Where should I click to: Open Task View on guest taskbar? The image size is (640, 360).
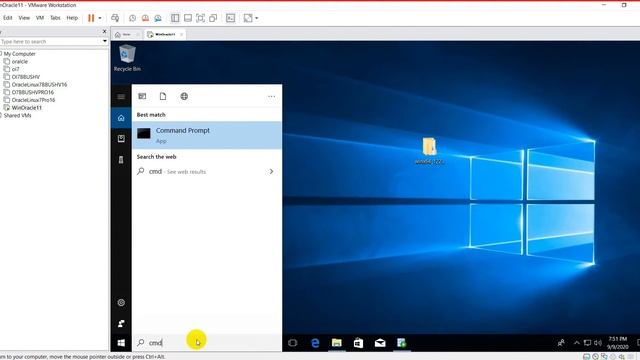[293, 343]
